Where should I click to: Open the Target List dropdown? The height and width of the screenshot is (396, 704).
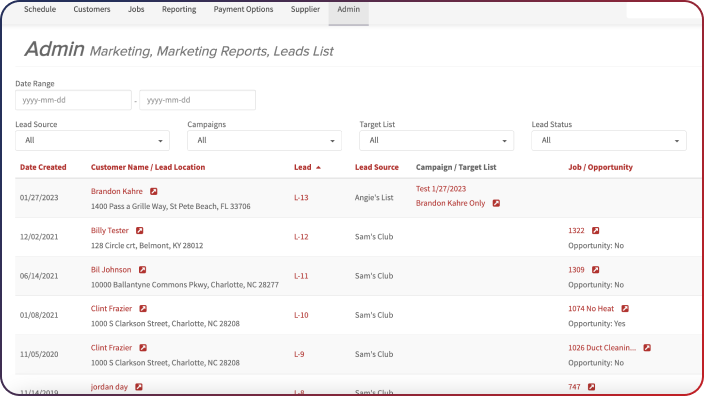point(436,141)
